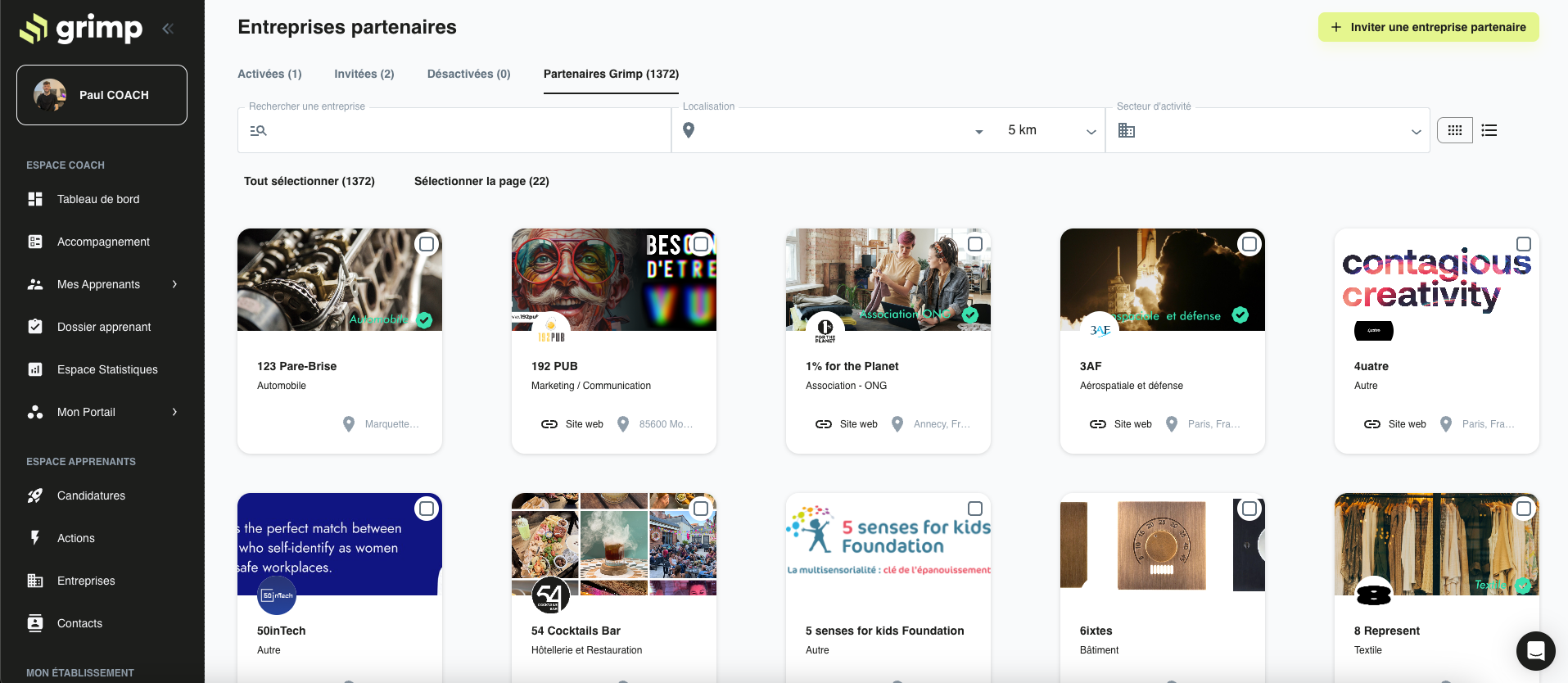Viewport: 1568px width, 683px height.
Task: Open Tableau de bord icon
Action: click(x=35, y=199)
